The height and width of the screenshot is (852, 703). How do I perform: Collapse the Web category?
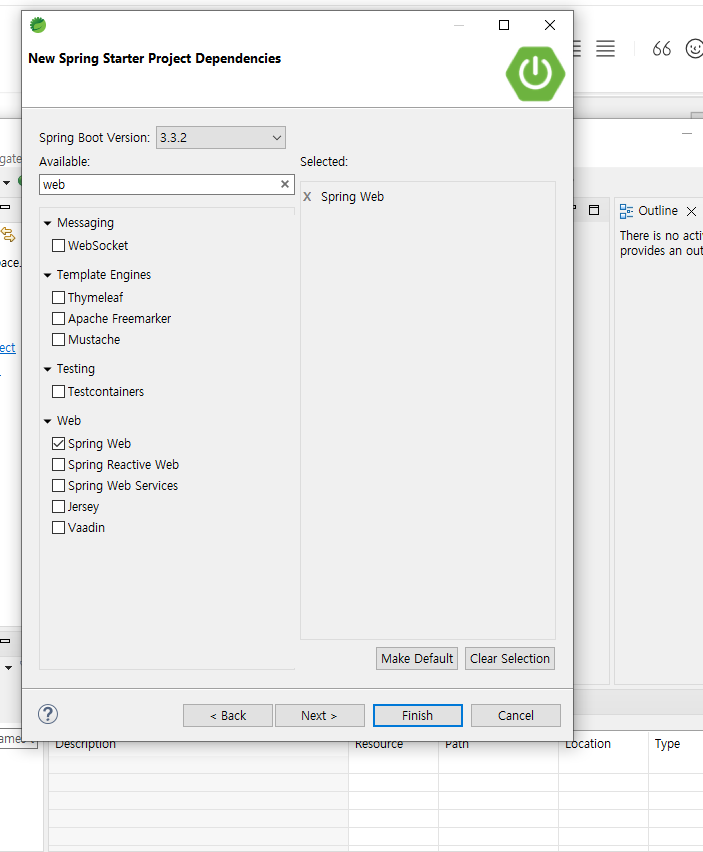(x=48, y=421)
